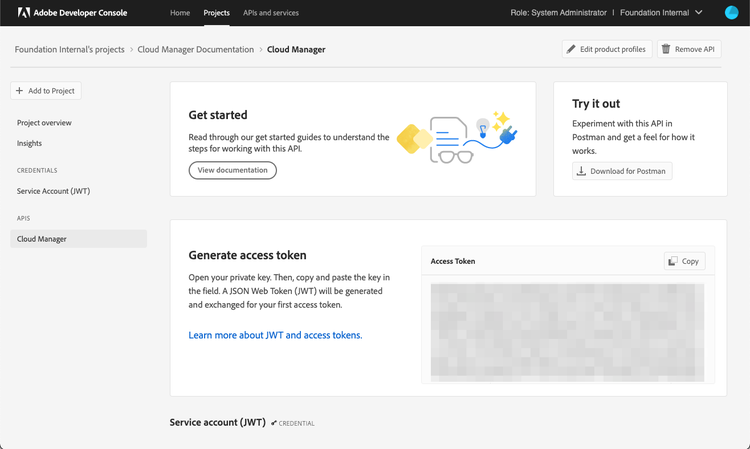Click the Edit product profiles button

coord(607,49)
